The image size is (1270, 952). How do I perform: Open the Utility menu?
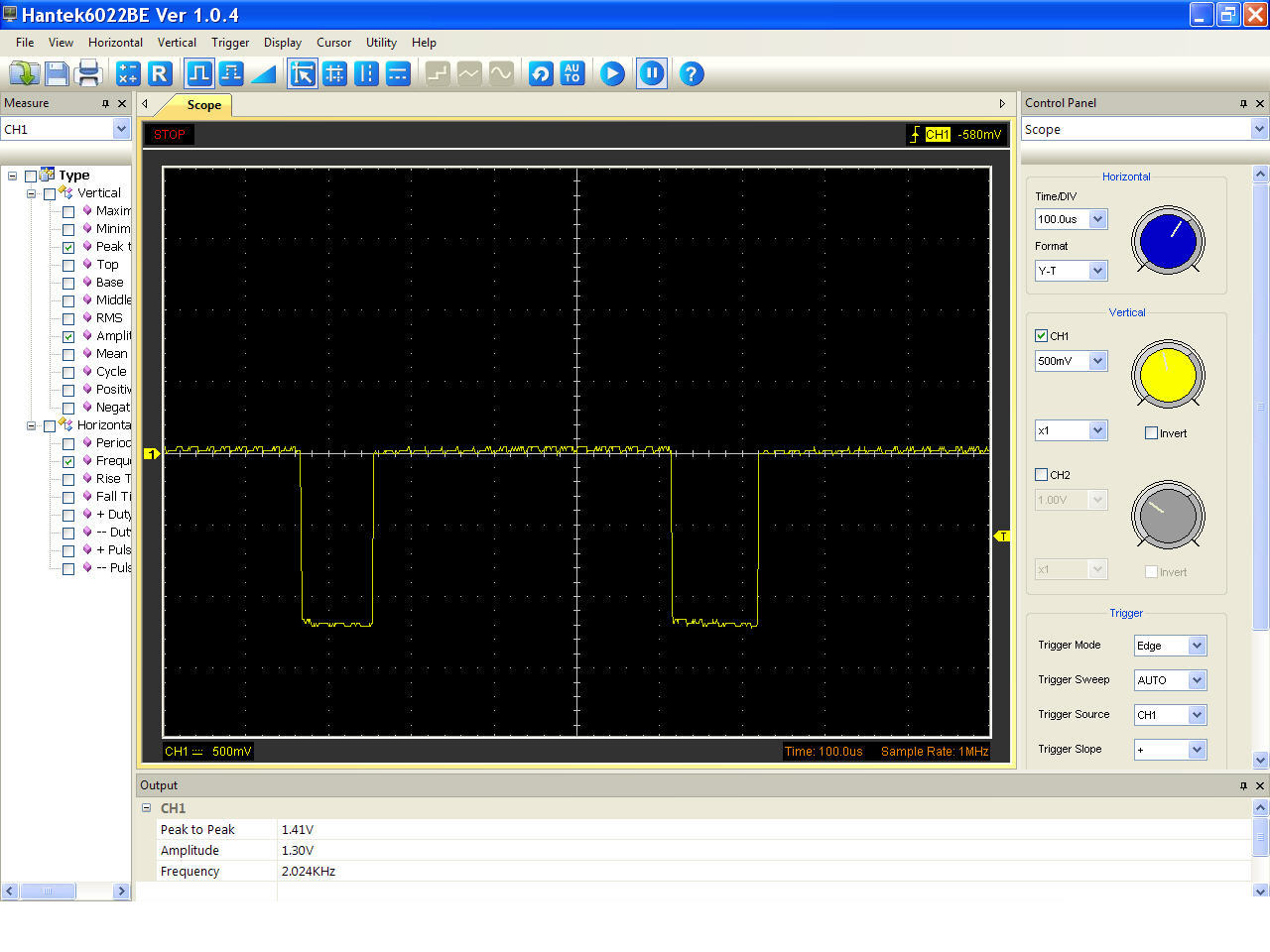[381, 43]
